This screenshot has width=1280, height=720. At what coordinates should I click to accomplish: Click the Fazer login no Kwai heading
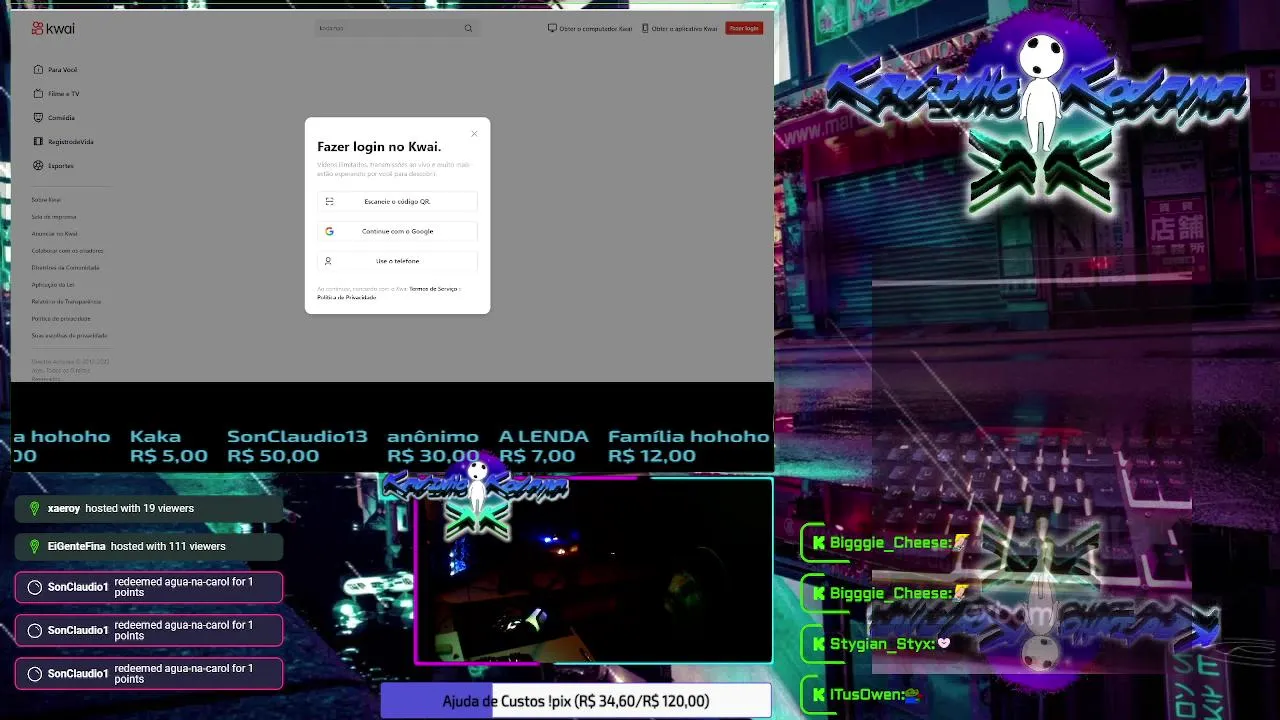379,147
